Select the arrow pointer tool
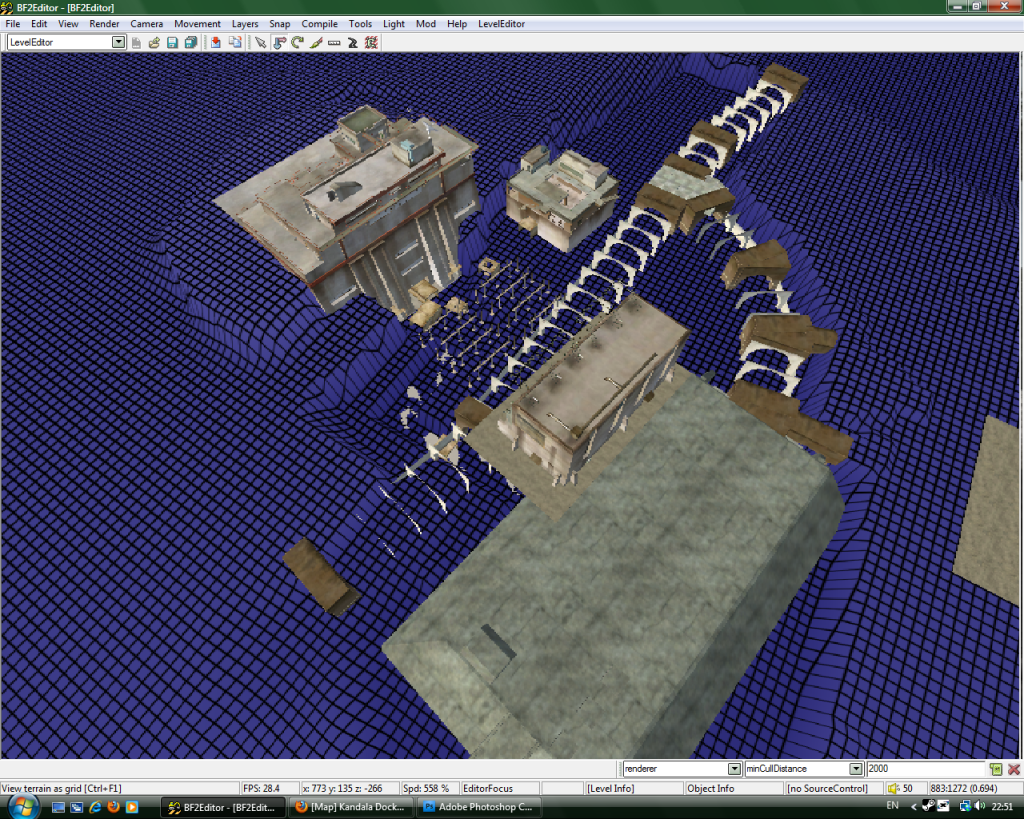The height and width of the screenshot is (819, 1024). coord(260,42)
